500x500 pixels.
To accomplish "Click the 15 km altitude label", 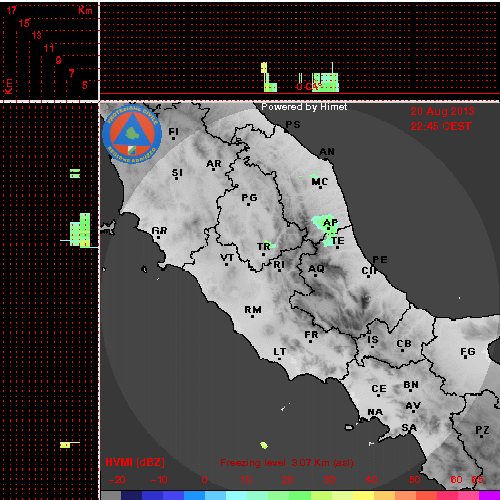I will click(24, 23).
